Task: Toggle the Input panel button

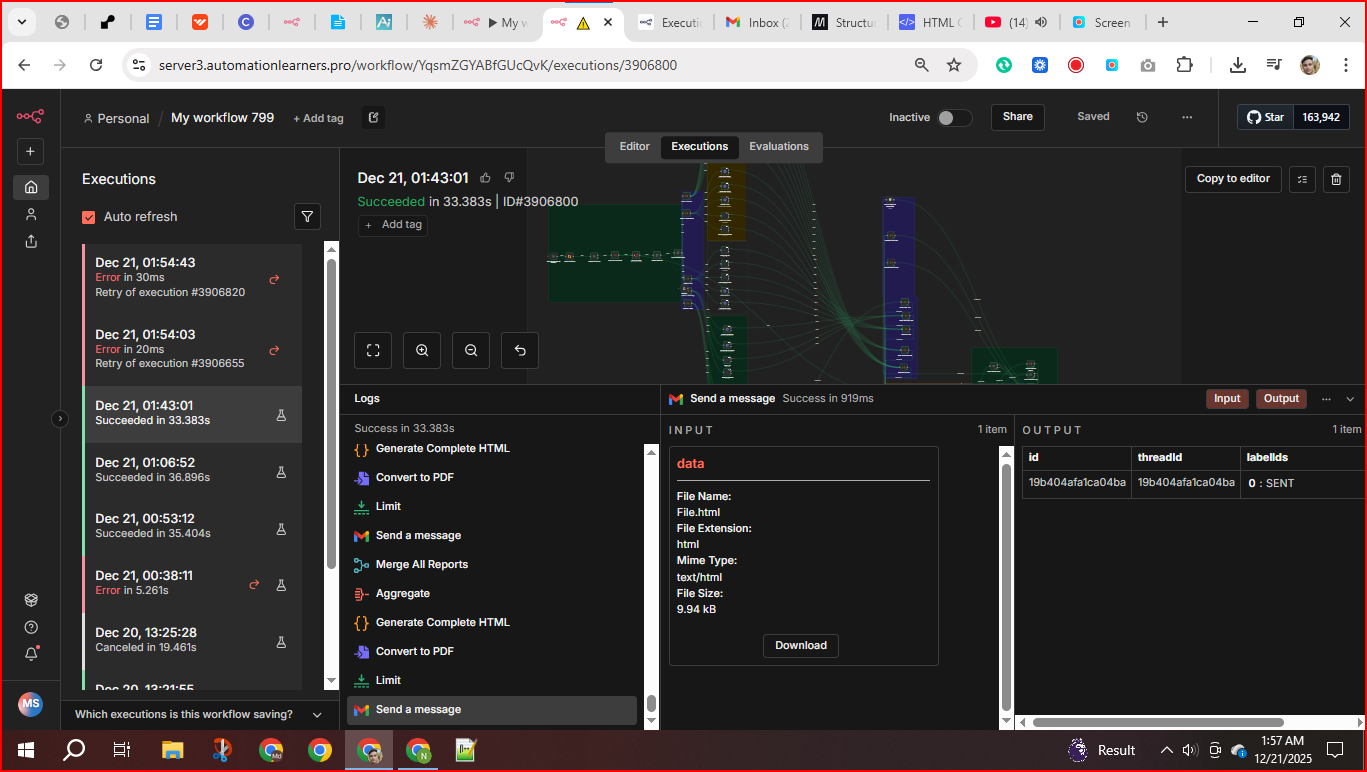Action: pos(1227,398)
